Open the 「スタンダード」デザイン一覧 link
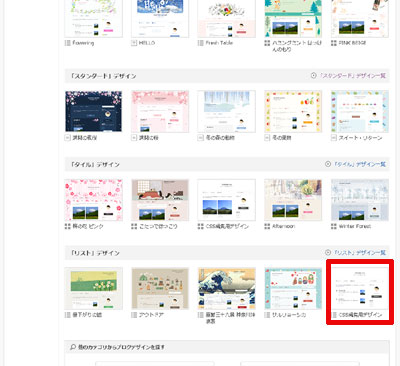 353,76
